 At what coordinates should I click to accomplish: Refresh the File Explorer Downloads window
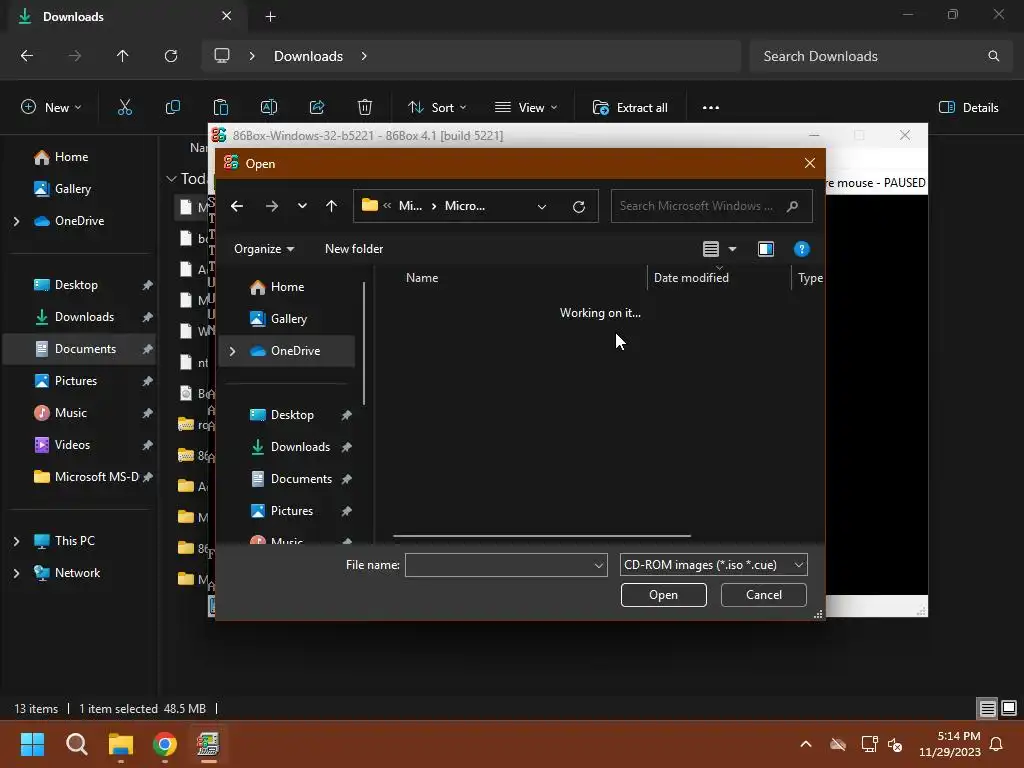[x=171, y=56]
